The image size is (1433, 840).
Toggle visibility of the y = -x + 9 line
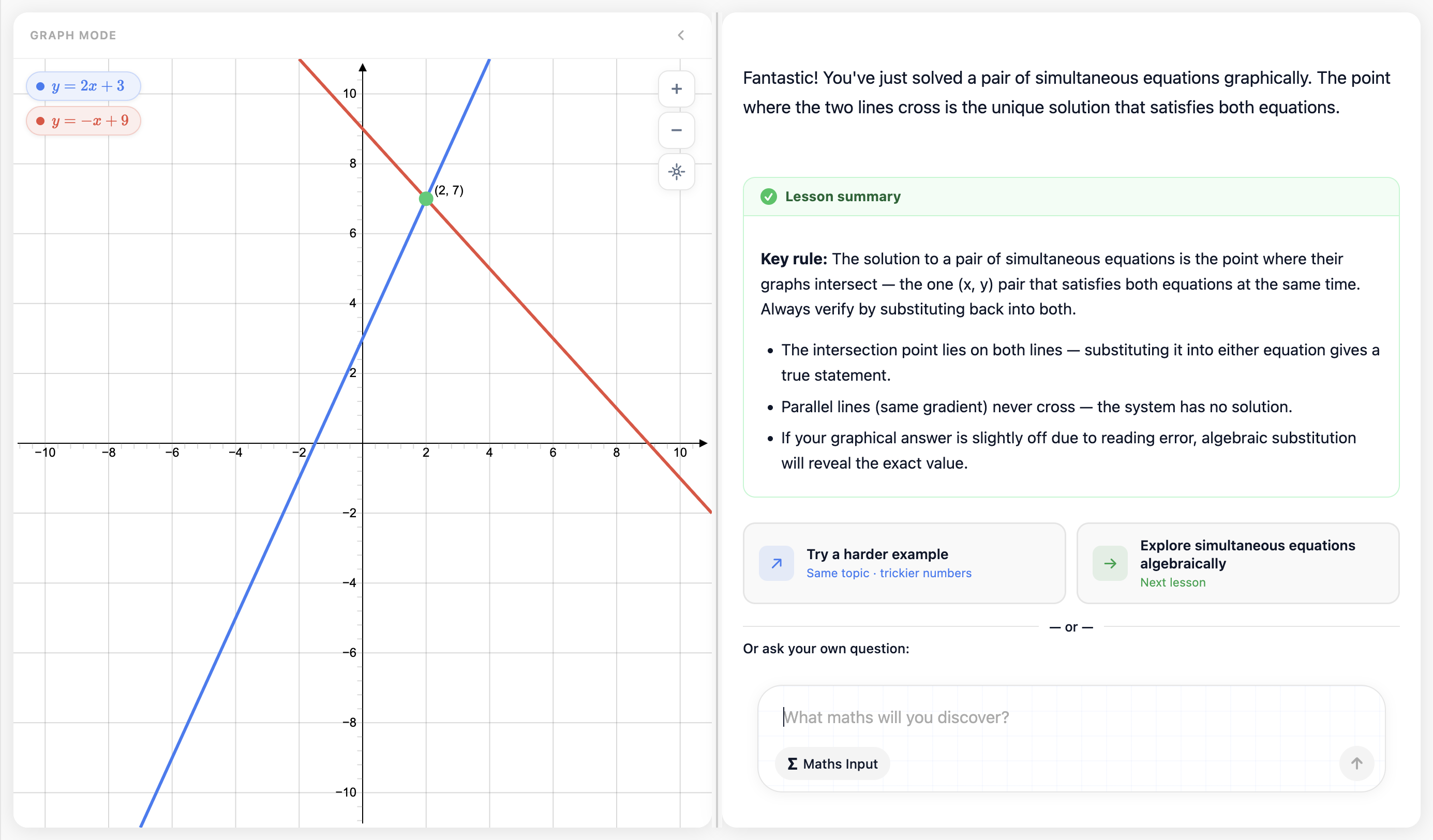point(83,121)
